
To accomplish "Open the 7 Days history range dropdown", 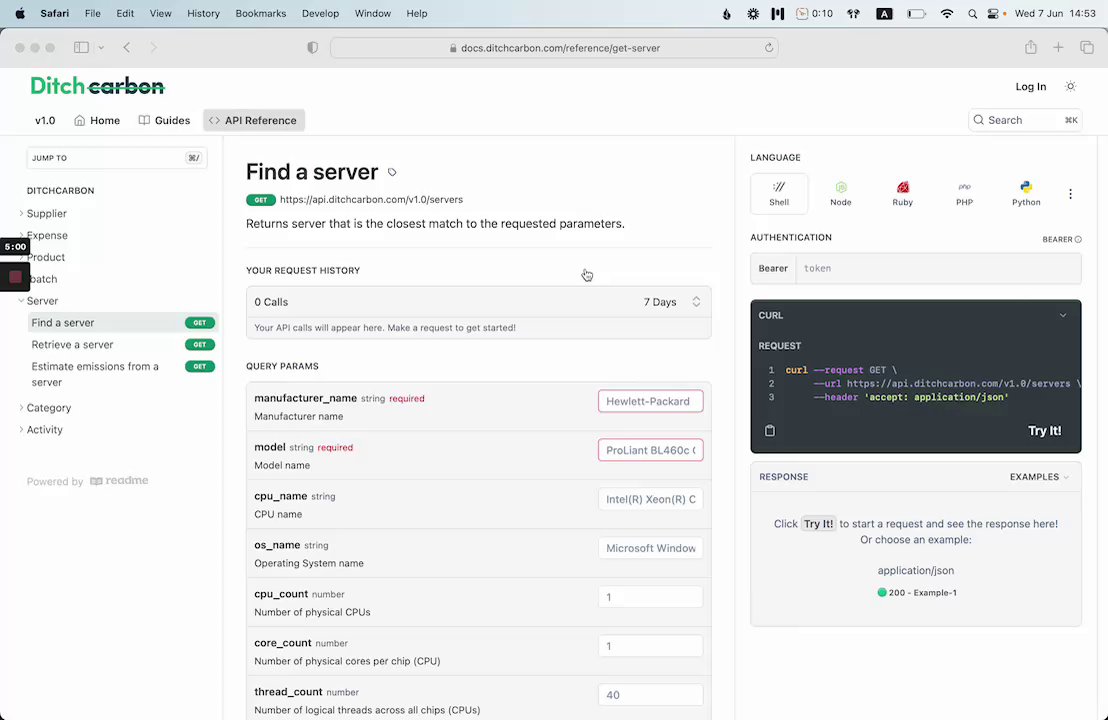I will (671, 302).
